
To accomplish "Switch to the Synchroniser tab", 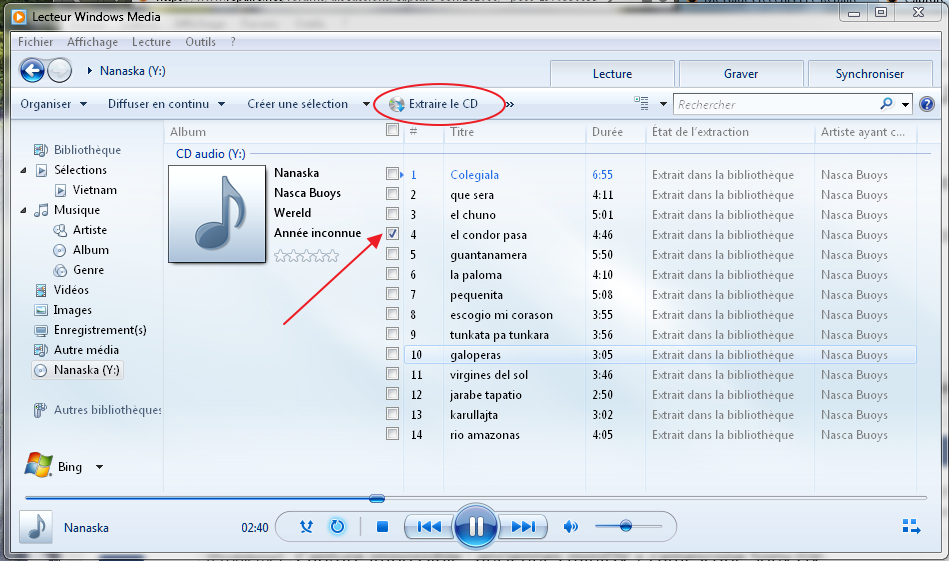I will point(870,74).
